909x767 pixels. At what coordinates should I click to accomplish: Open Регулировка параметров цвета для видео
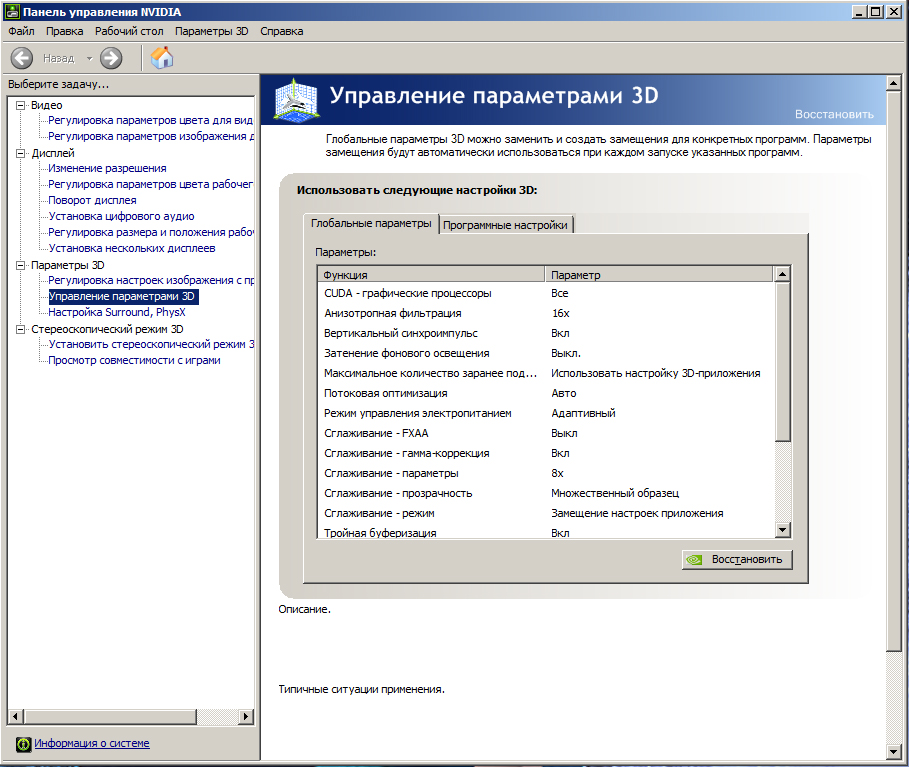pyautogui.click(x=151, y=120)
